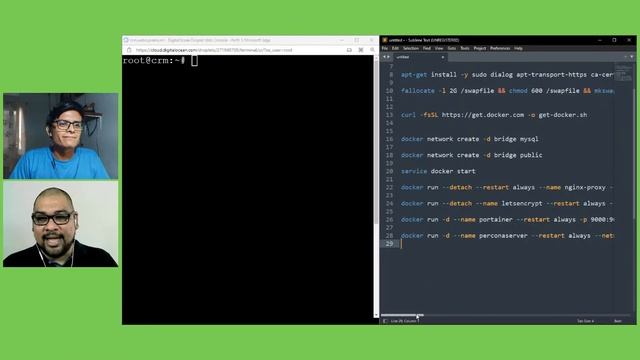Image resolution: width=640 pixels, height=360 pixels.
Task: Click the docker network create bridge mysql line
Action: [x=470, y=139]
